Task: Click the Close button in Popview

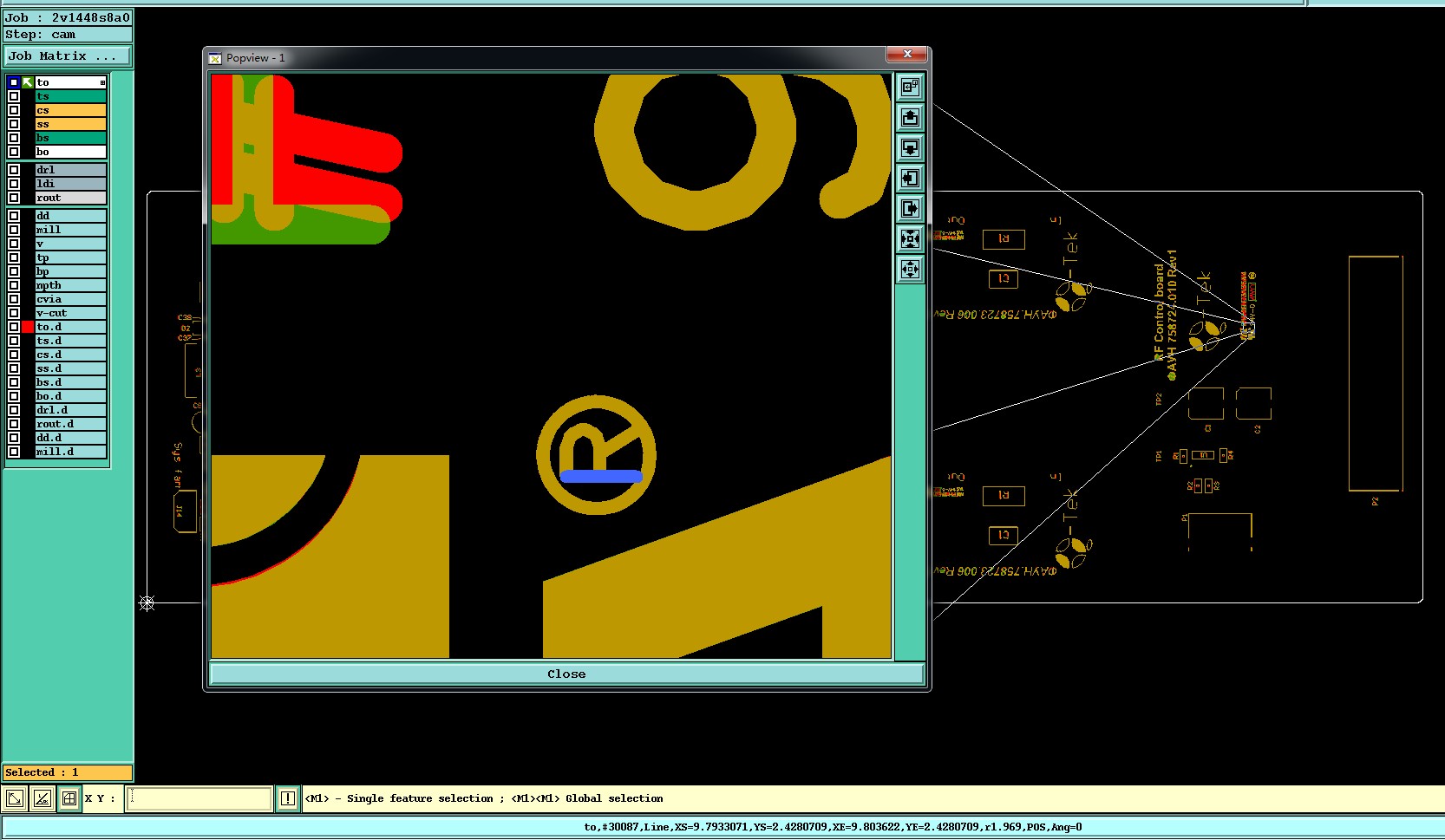Action: point(566,674)
